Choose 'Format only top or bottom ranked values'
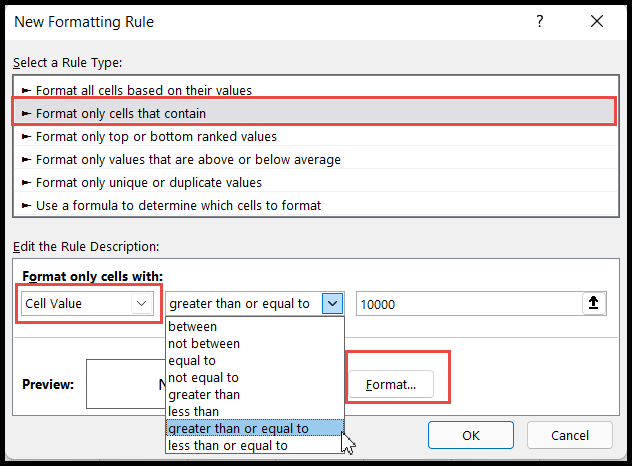Viewport: 632px width, 466px height. [x=156, y=136]
